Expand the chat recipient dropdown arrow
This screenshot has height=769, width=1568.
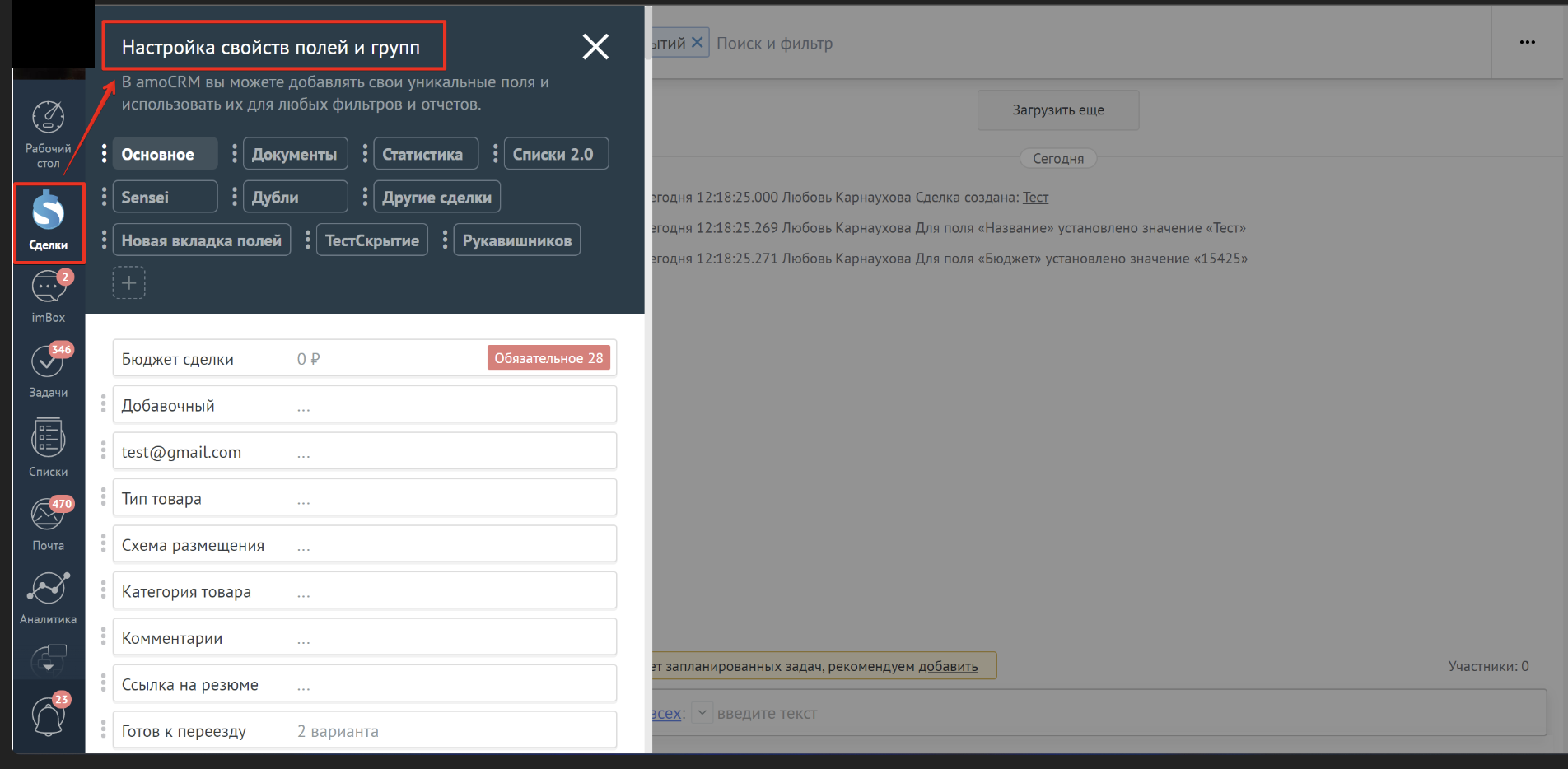(x=702, y=712)
